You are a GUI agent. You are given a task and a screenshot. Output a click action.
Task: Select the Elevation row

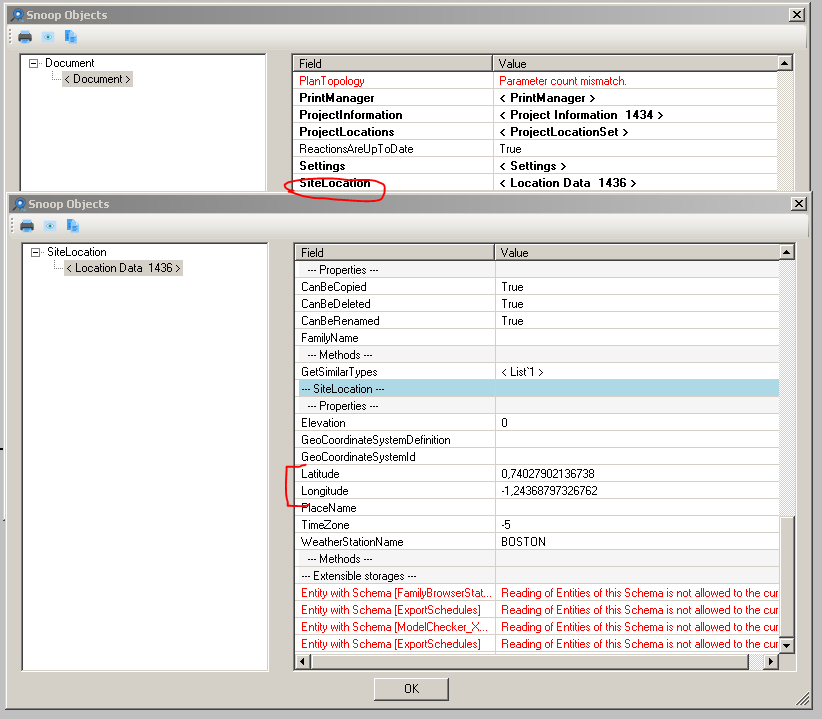pos(537,423)
